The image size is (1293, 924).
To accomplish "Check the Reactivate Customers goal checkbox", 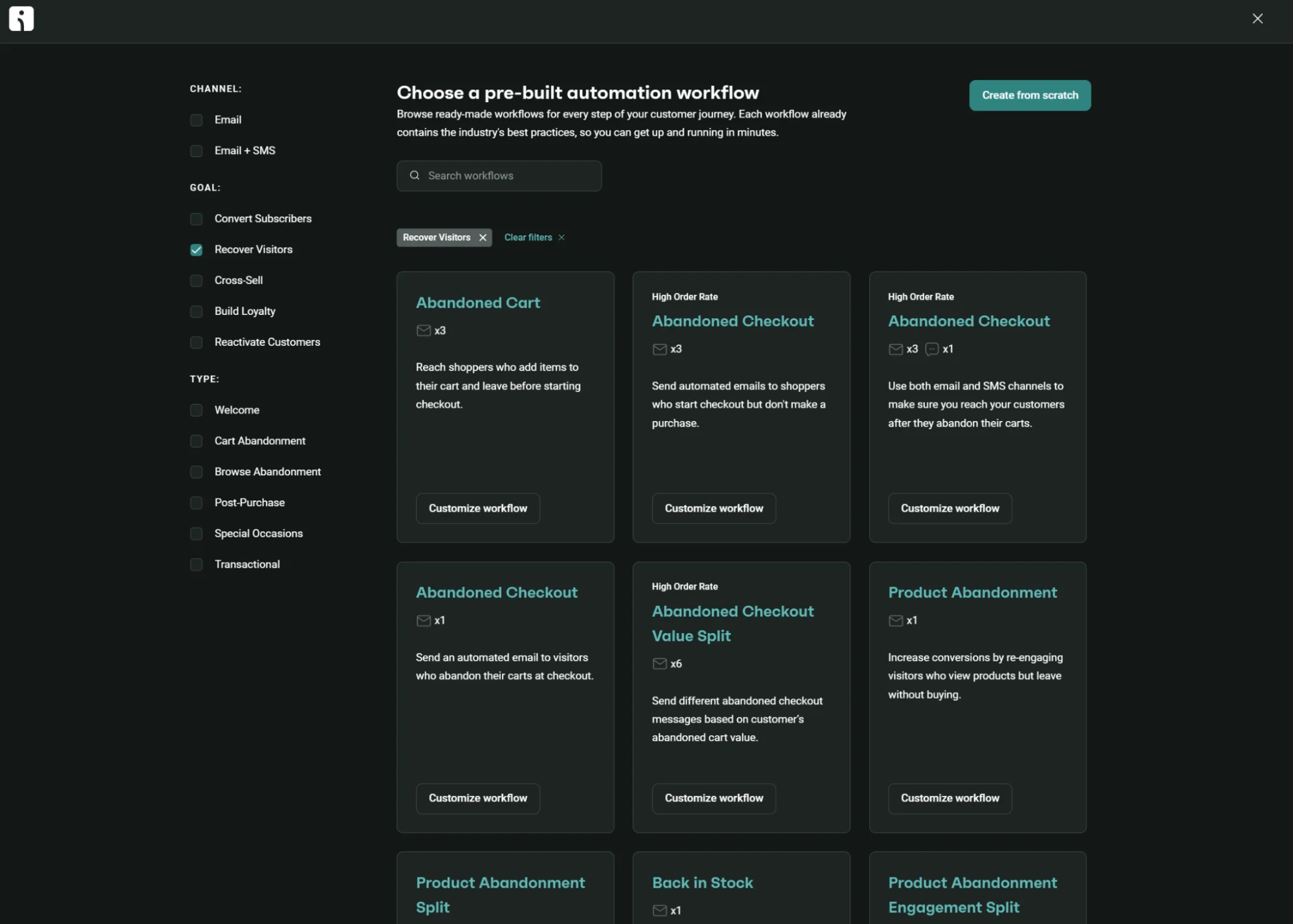I will (197, 343).
